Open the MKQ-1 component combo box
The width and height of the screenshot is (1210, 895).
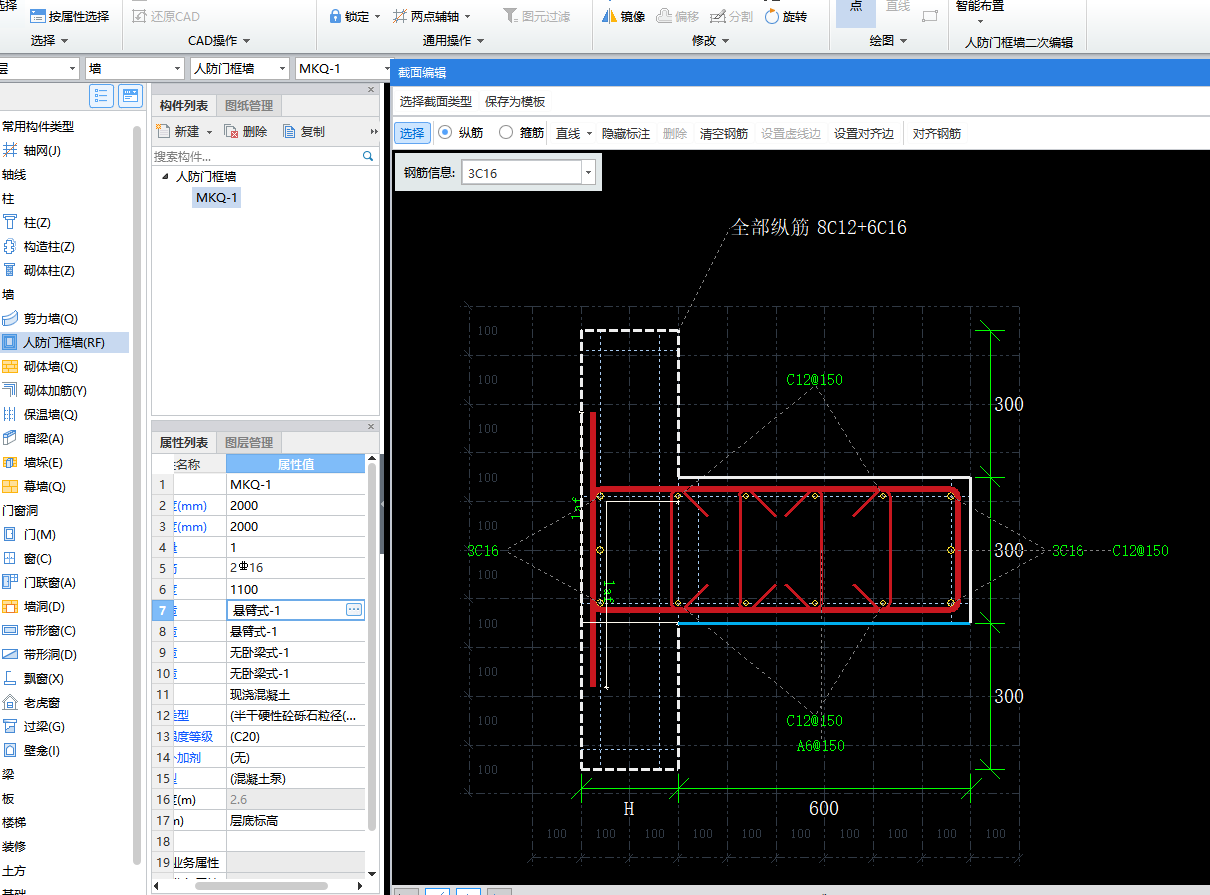tap(343, 68)
